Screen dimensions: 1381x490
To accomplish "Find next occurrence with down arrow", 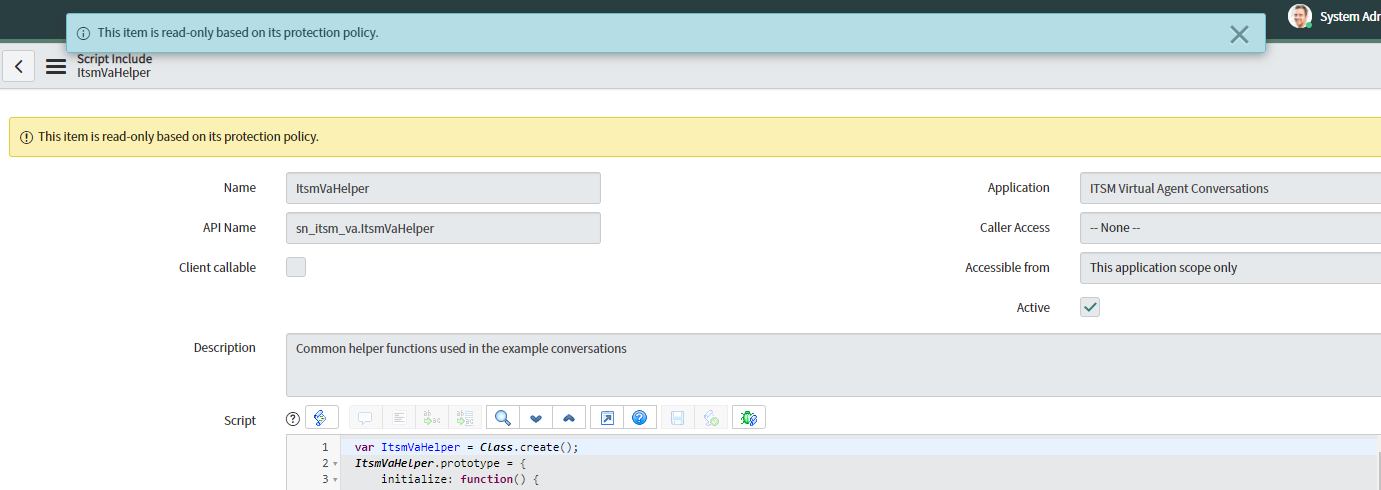I will pyautogui.click(x=536, y=418).
